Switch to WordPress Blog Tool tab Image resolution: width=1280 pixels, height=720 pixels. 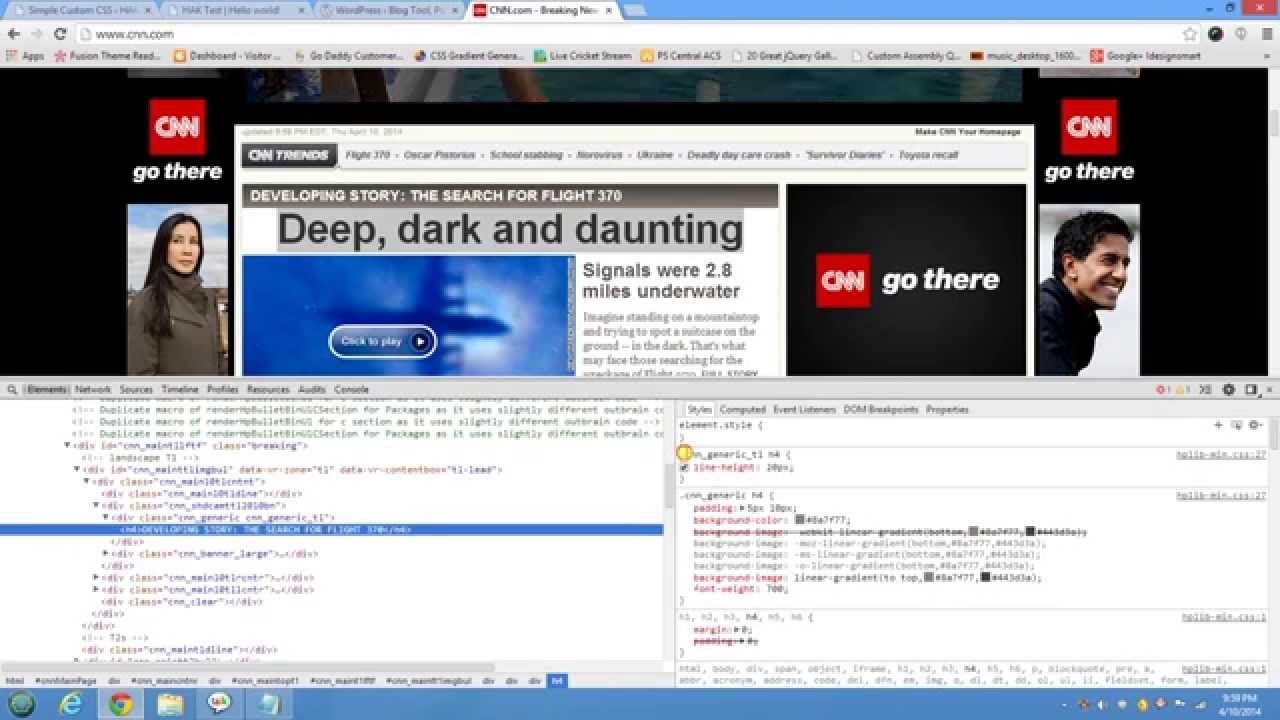[389, 10]
